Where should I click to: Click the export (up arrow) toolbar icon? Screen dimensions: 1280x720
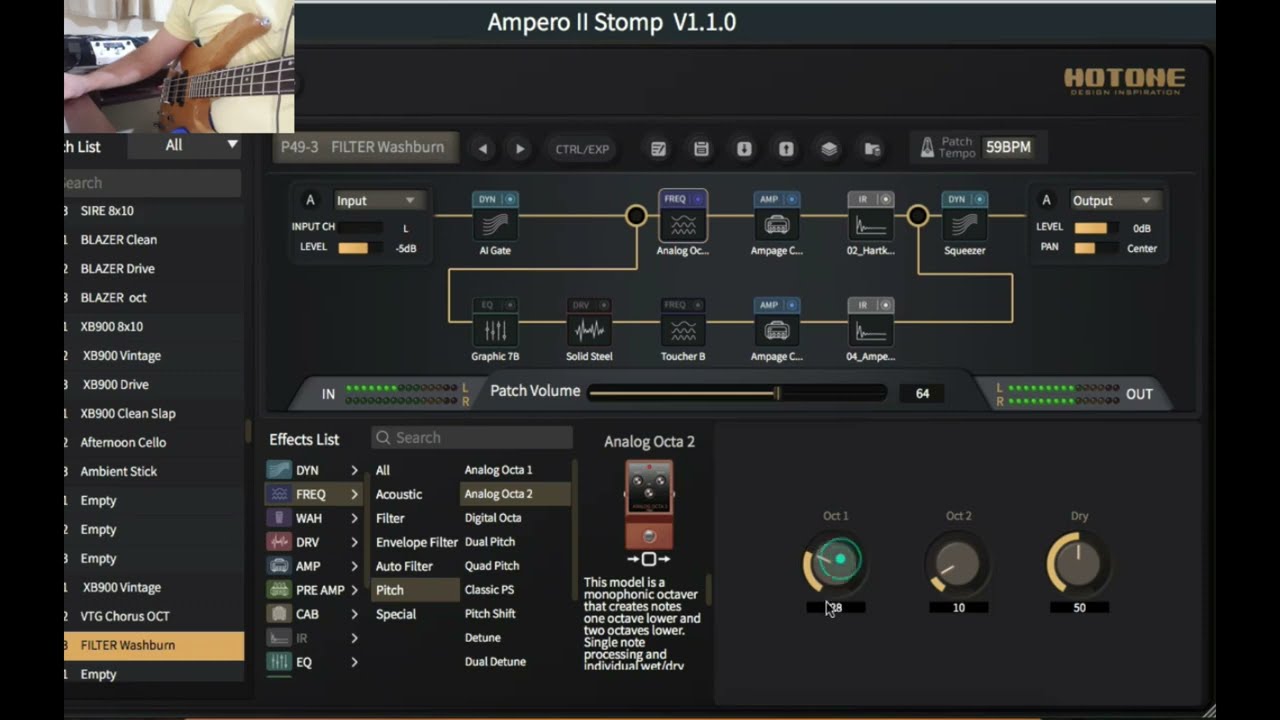[786, 149]
